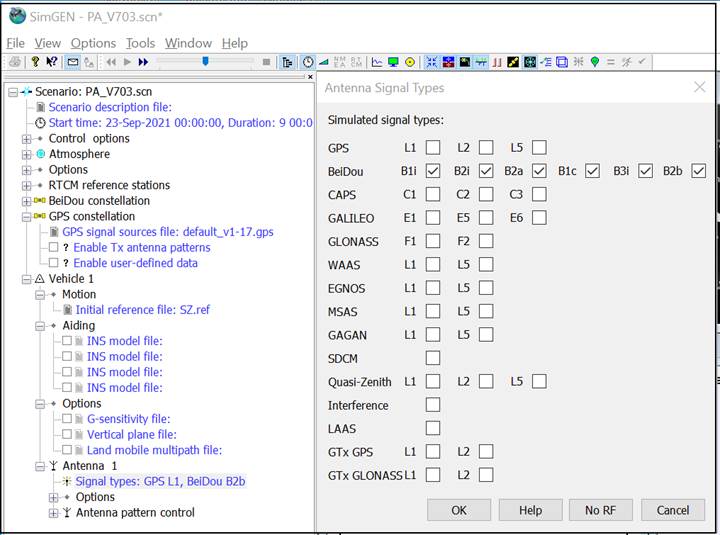Select GPS signal sources file default_v1-17.gps

pyautogui.click(x=168, y=232)
